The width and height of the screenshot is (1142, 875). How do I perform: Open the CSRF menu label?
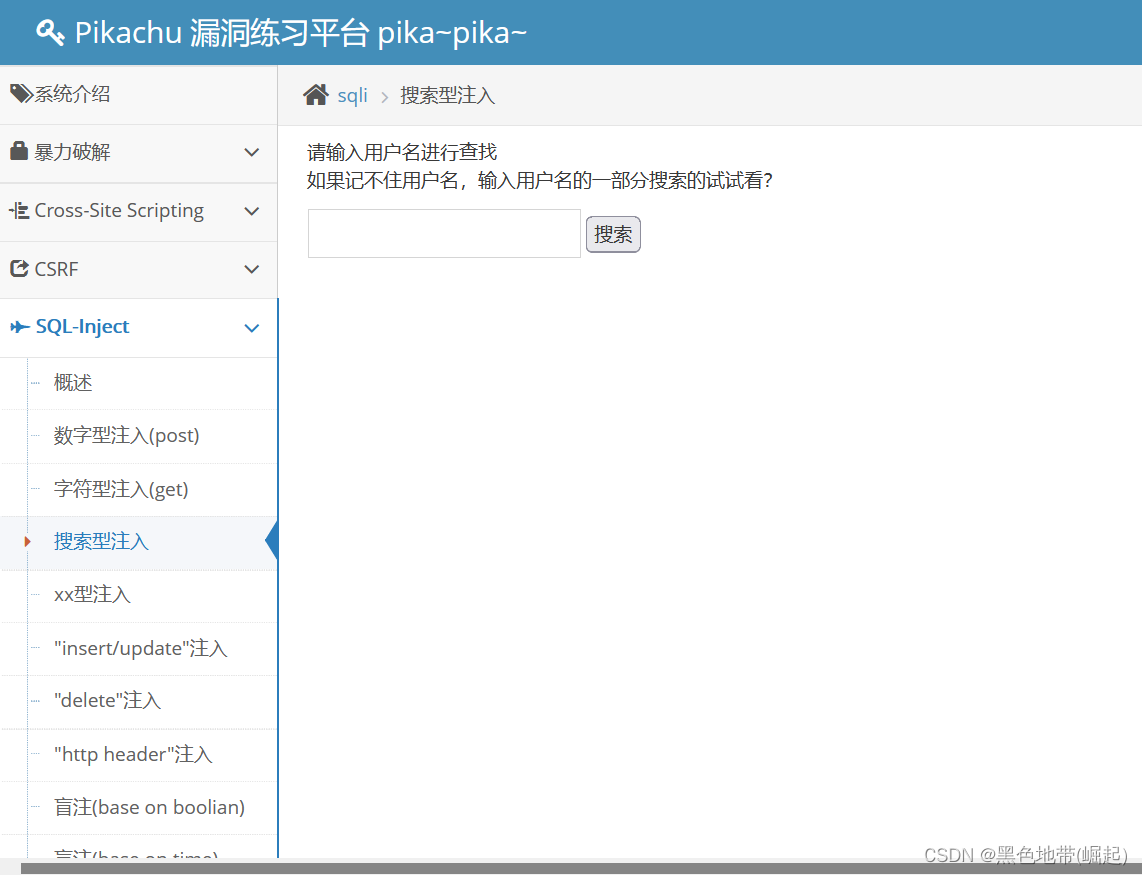point(56,269)
